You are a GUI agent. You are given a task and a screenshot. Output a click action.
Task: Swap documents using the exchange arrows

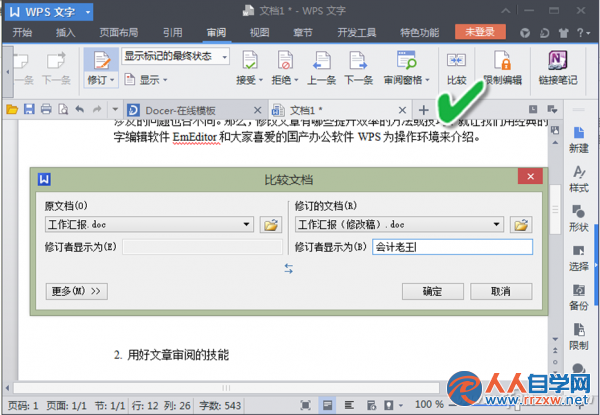coord(289,269)
